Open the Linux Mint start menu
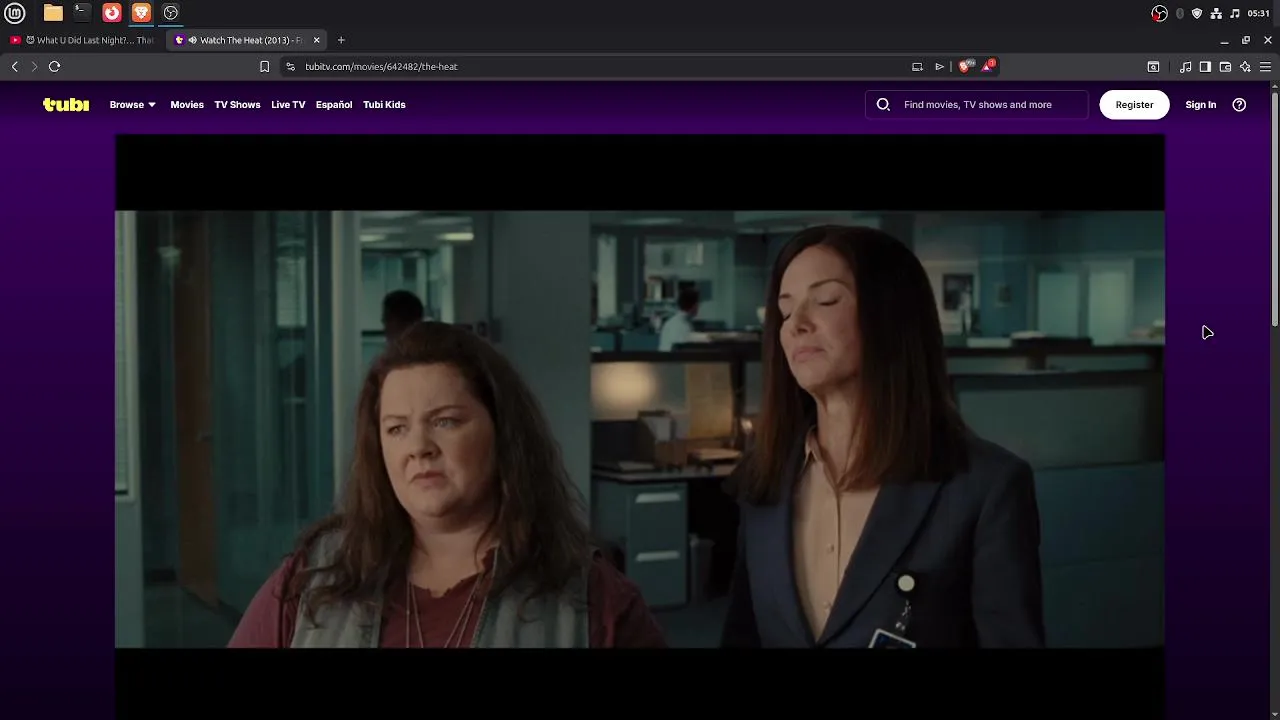Image resolution: width=1280 pixels, height=720 pixels. pos(14,13)
